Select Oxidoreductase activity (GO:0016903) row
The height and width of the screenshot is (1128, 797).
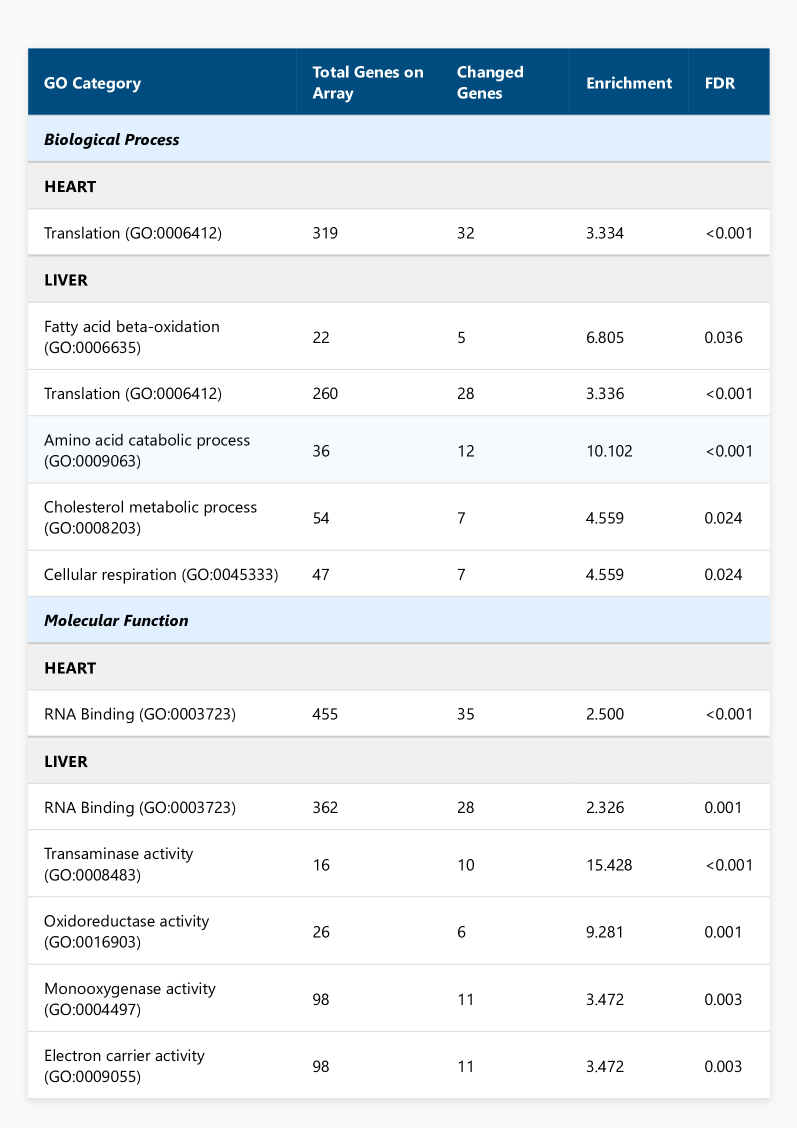(x=126, y=932)
